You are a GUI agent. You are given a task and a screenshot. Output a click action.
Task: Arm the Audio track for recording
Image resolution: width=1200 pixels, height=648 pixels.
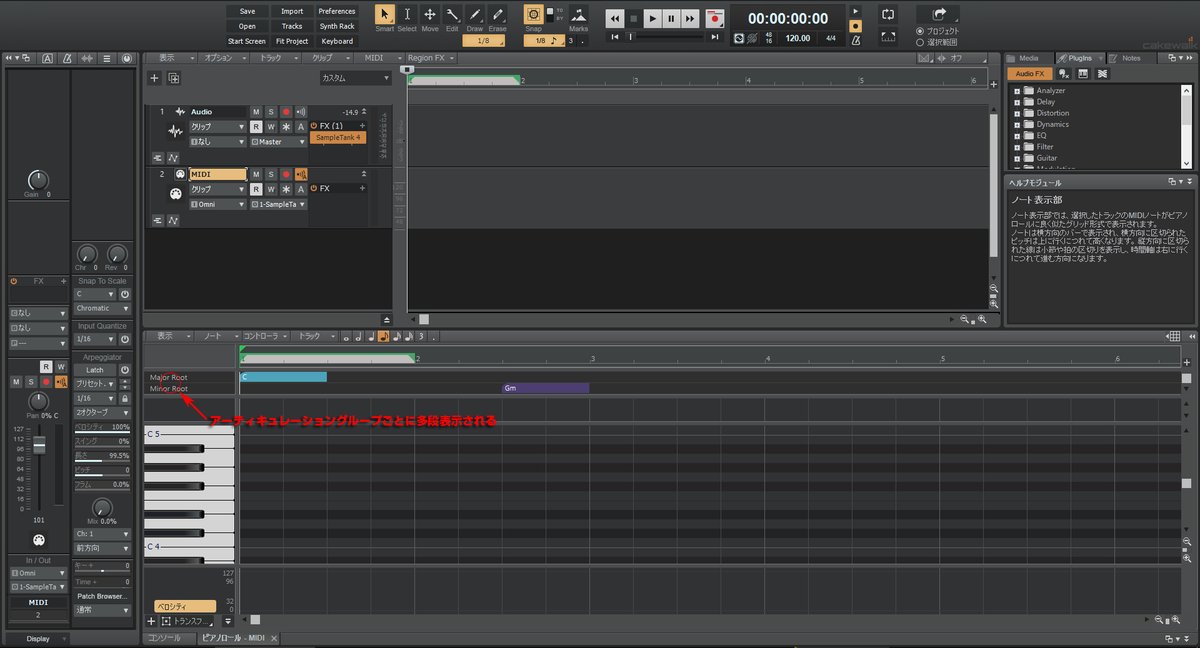tap(286, 112)
